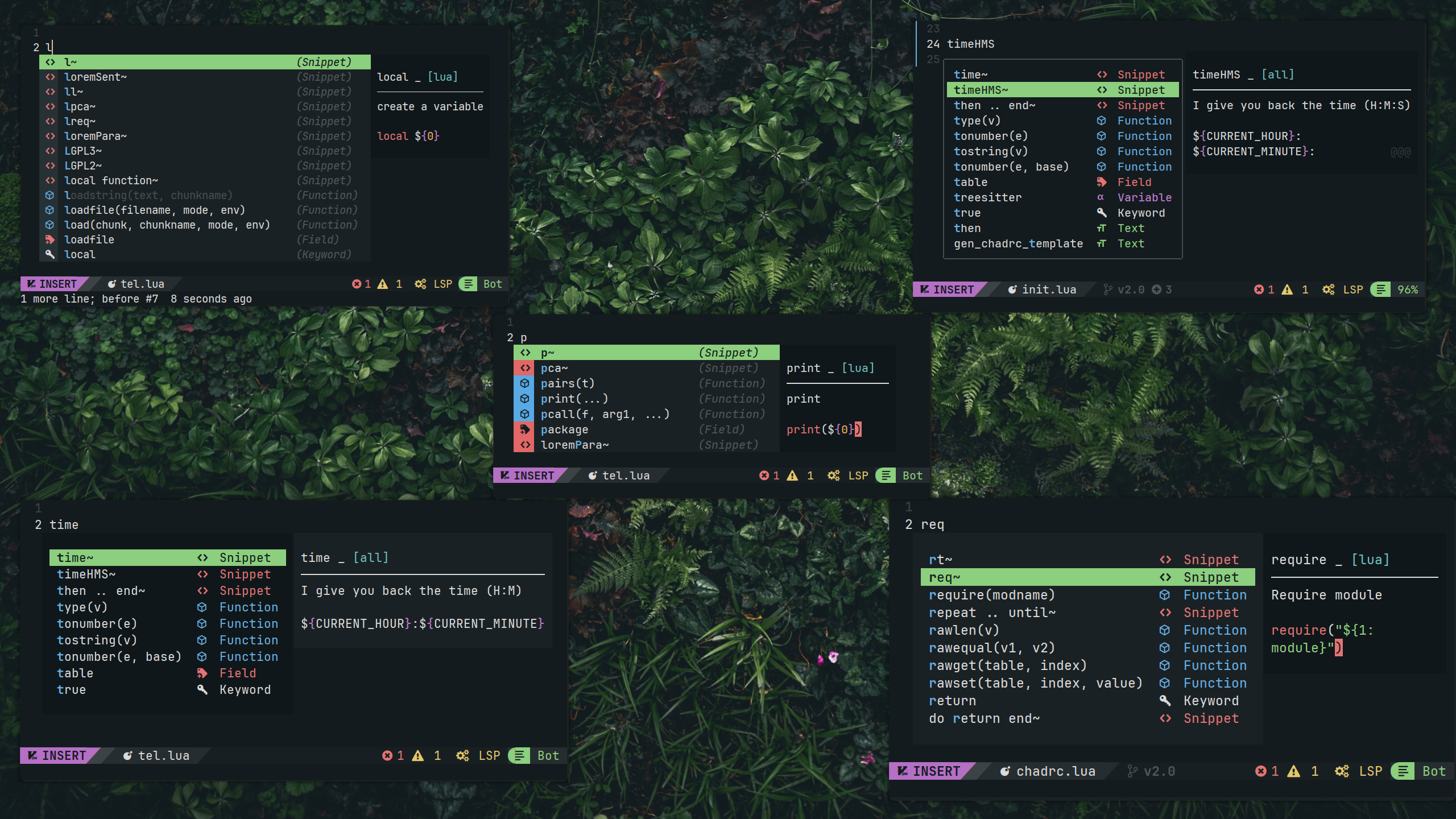Pick the timeHMS~ highlighted entry in init.lua window
The width and height of the screenshot is (1456, 819).
pyautogui.click(x=1062, y=90)
